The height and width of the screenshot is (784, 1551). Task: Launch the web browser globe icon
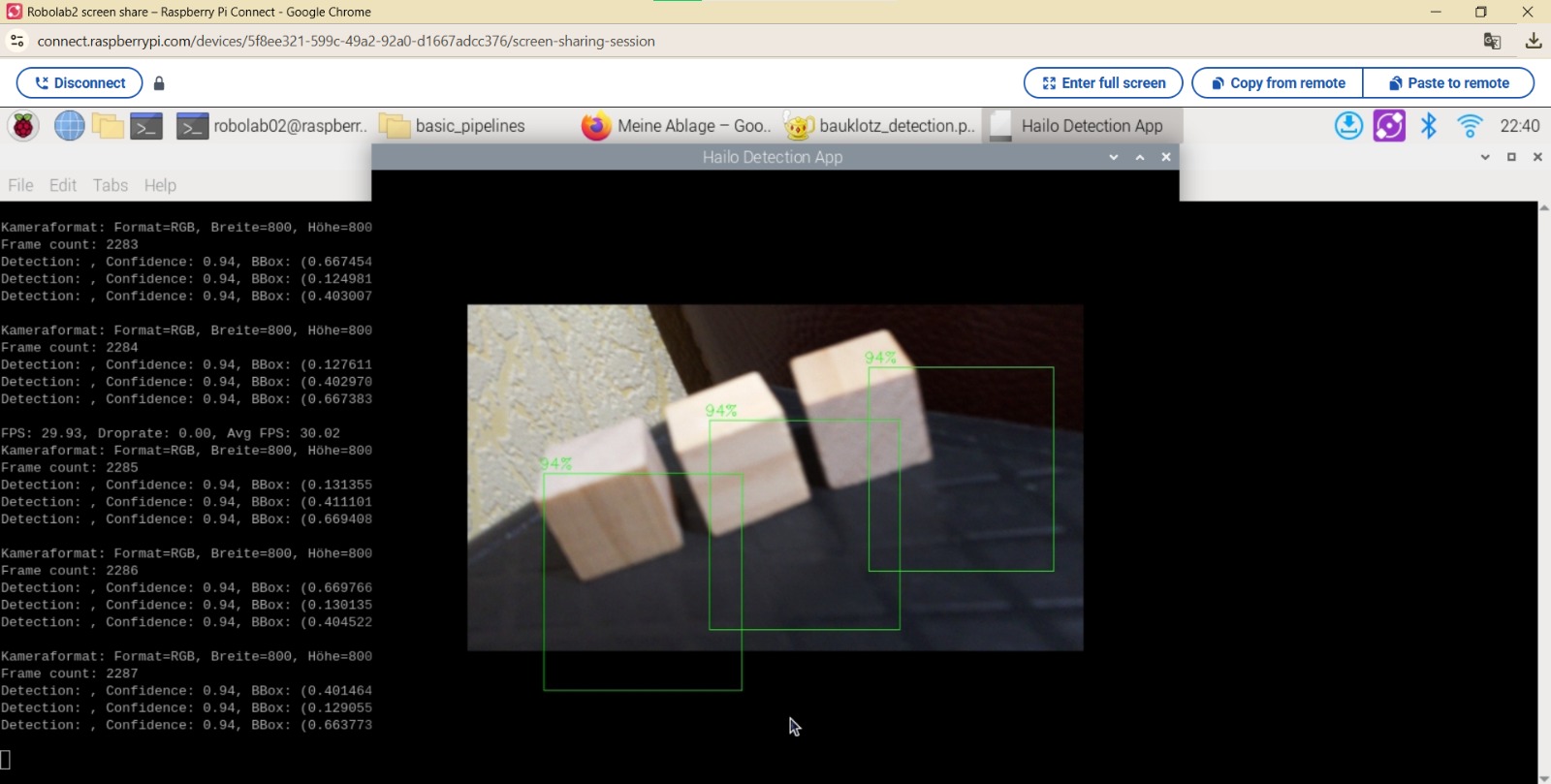(x=69, y=126)
